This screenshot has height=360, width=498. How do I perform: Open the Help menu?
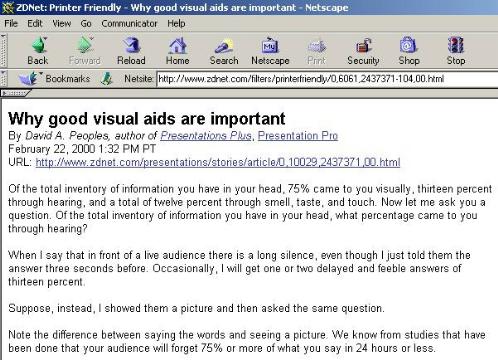tap(176, 23)
